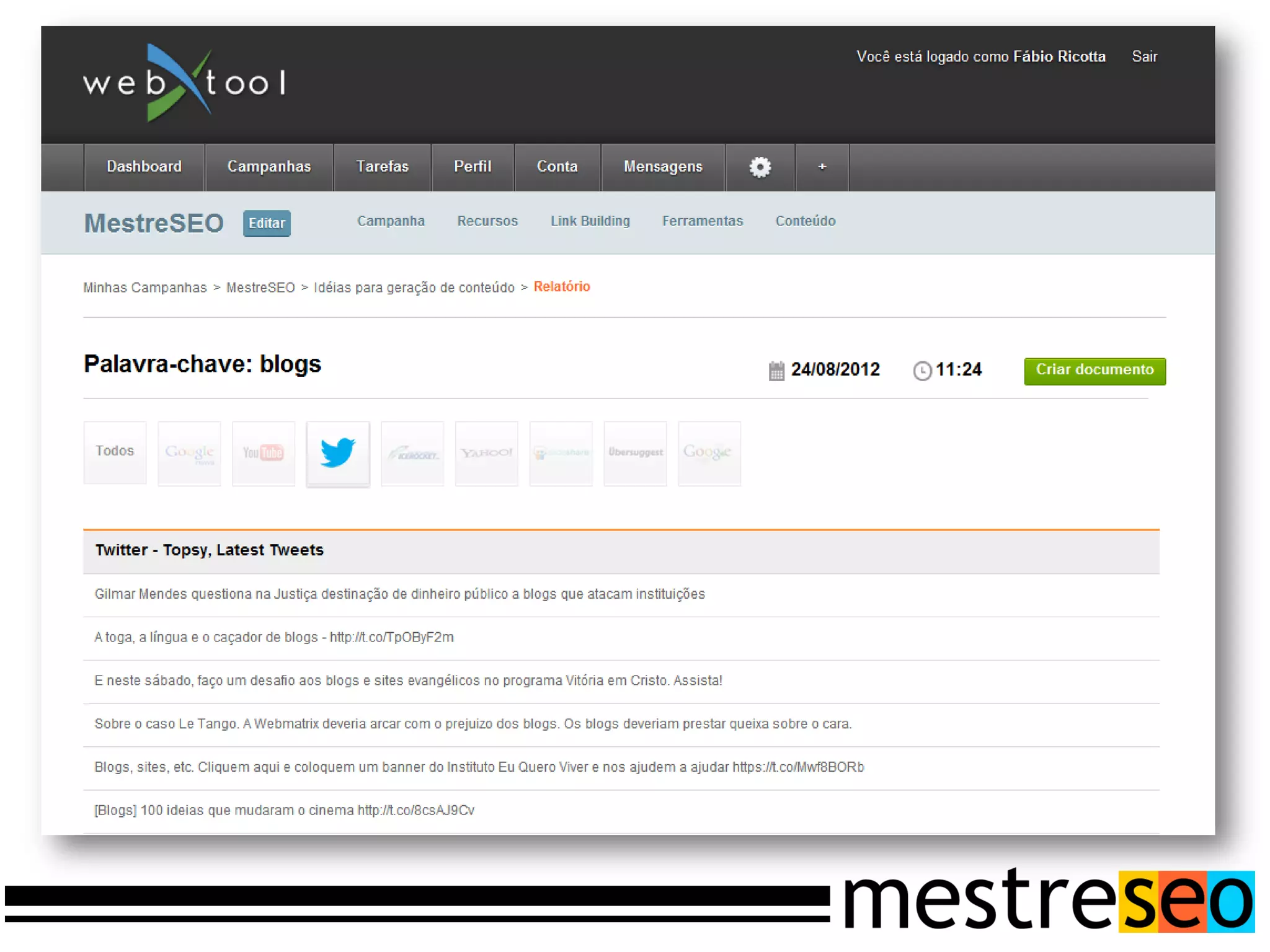
Task: Select the IceRocket source filter
Action: point(412,453)
